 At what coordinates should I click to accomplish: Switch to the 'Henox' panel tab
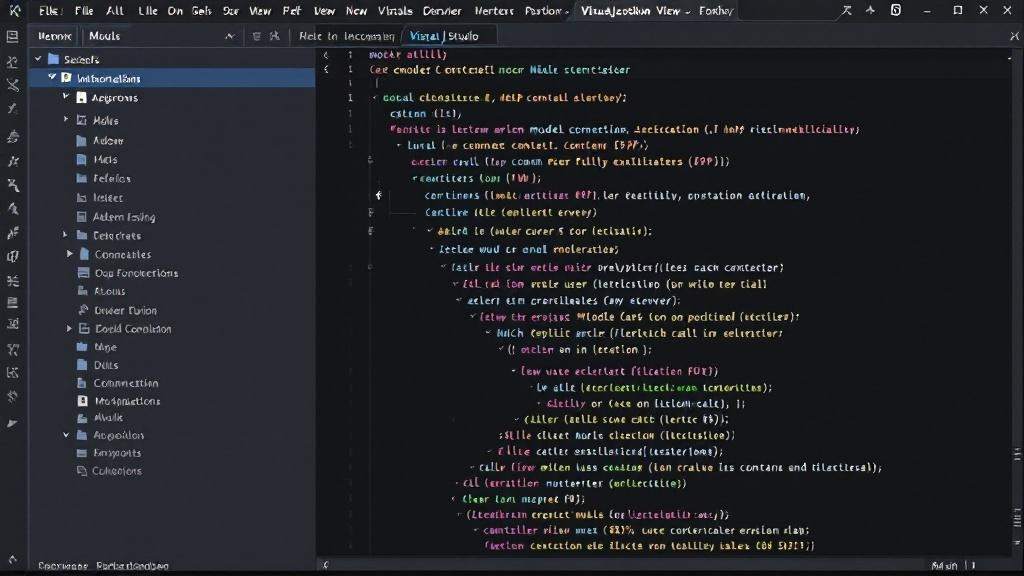coord(54,36)
